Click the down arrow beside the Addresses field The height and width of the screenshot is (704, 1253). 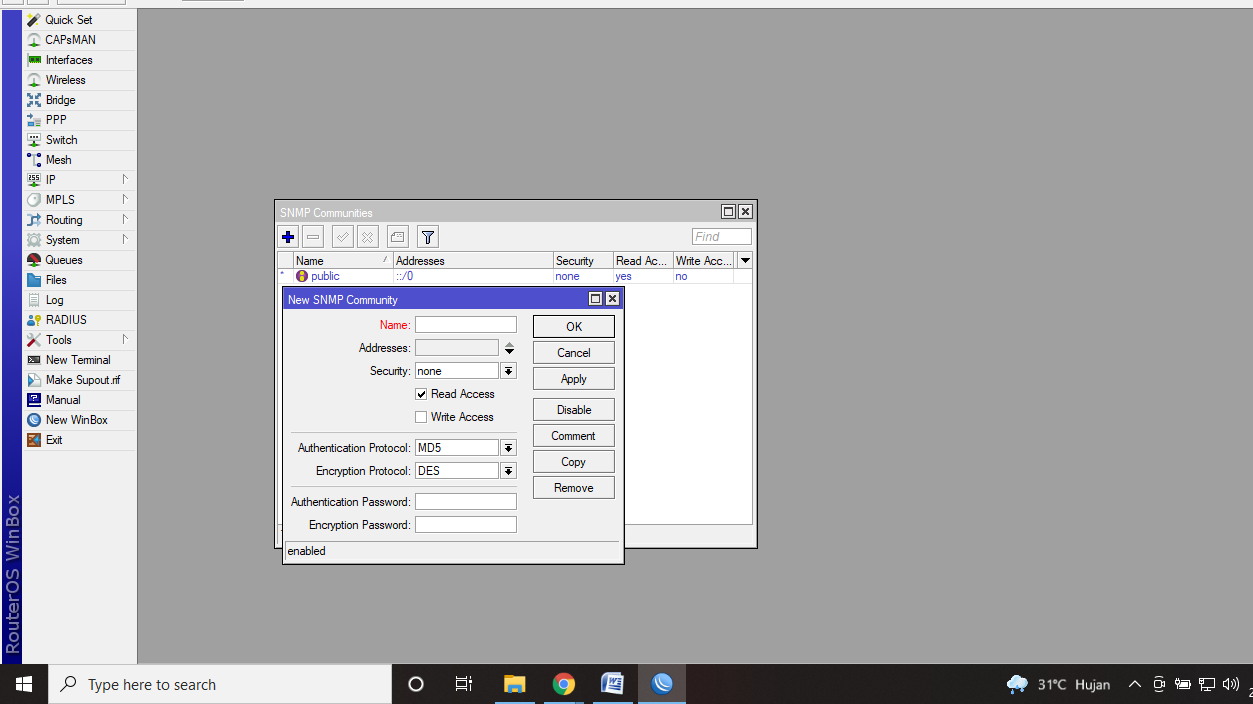509,352
